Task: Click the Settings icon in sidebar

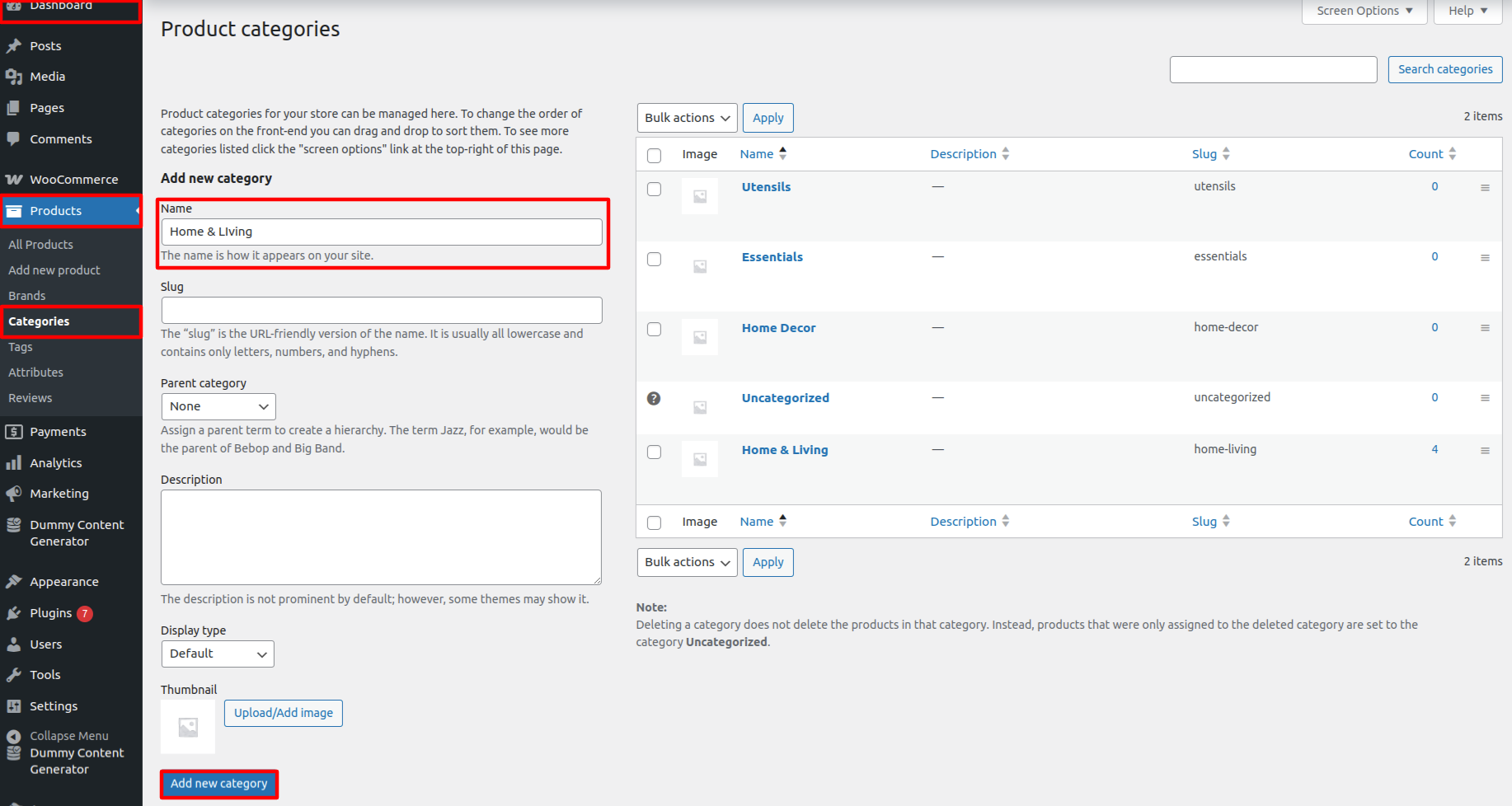Action: click(x=14, y=706)
